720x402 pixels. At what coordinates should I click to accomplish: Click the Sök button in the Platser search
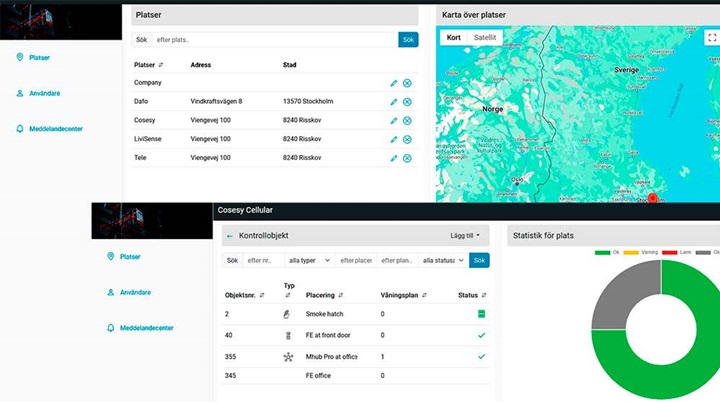tap(408, 40)
